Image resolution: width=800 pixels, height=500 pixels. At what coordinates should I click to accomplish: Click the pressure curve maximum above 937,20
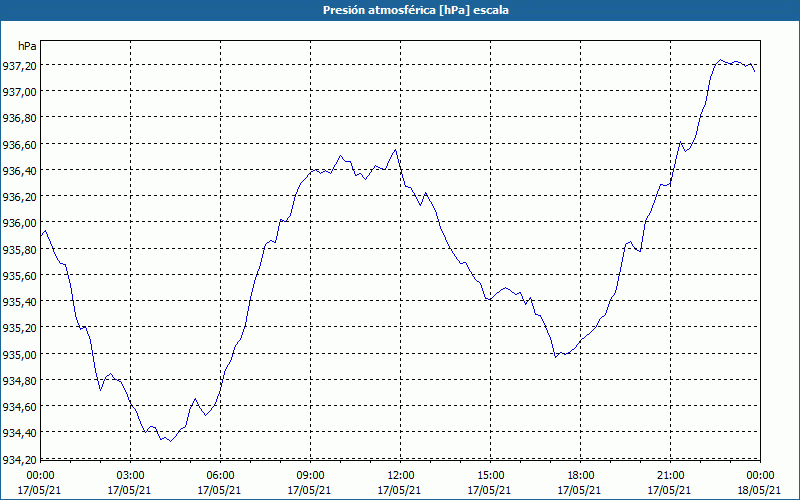pyautogui.click(x=720, y=60)
